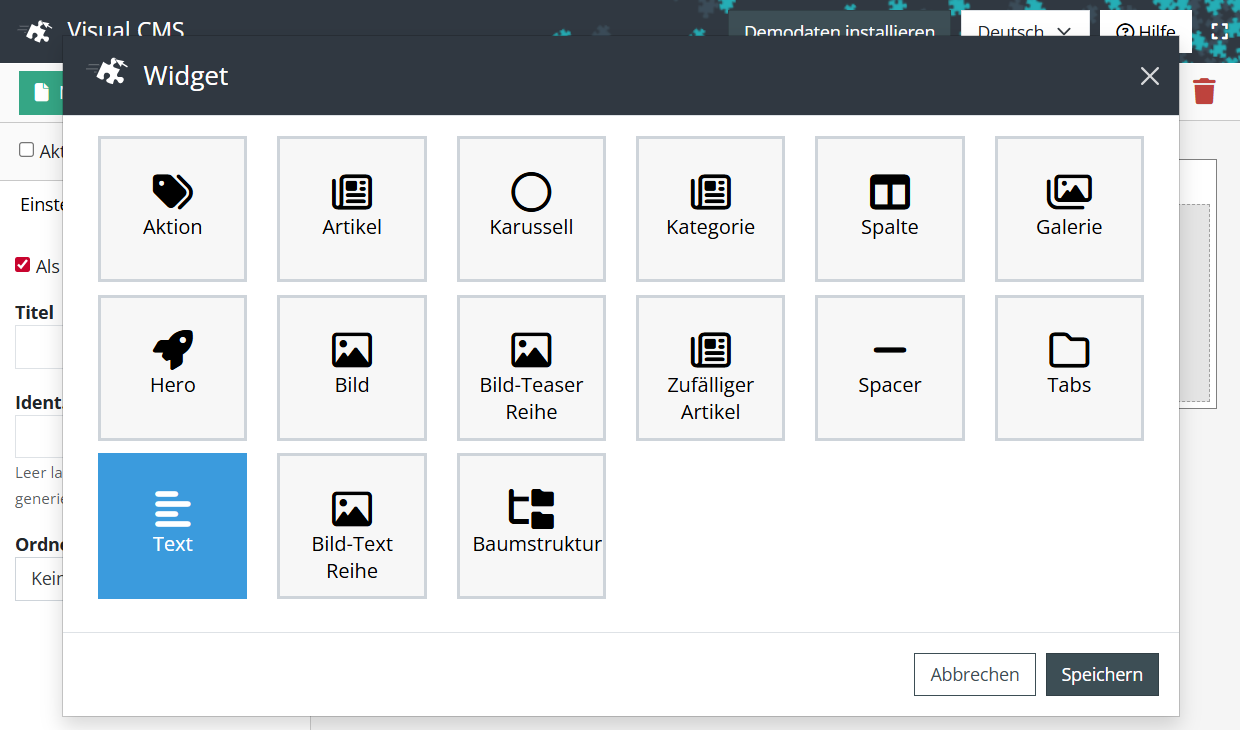Uncheck the red Als checkbox

tap(23, 265)
